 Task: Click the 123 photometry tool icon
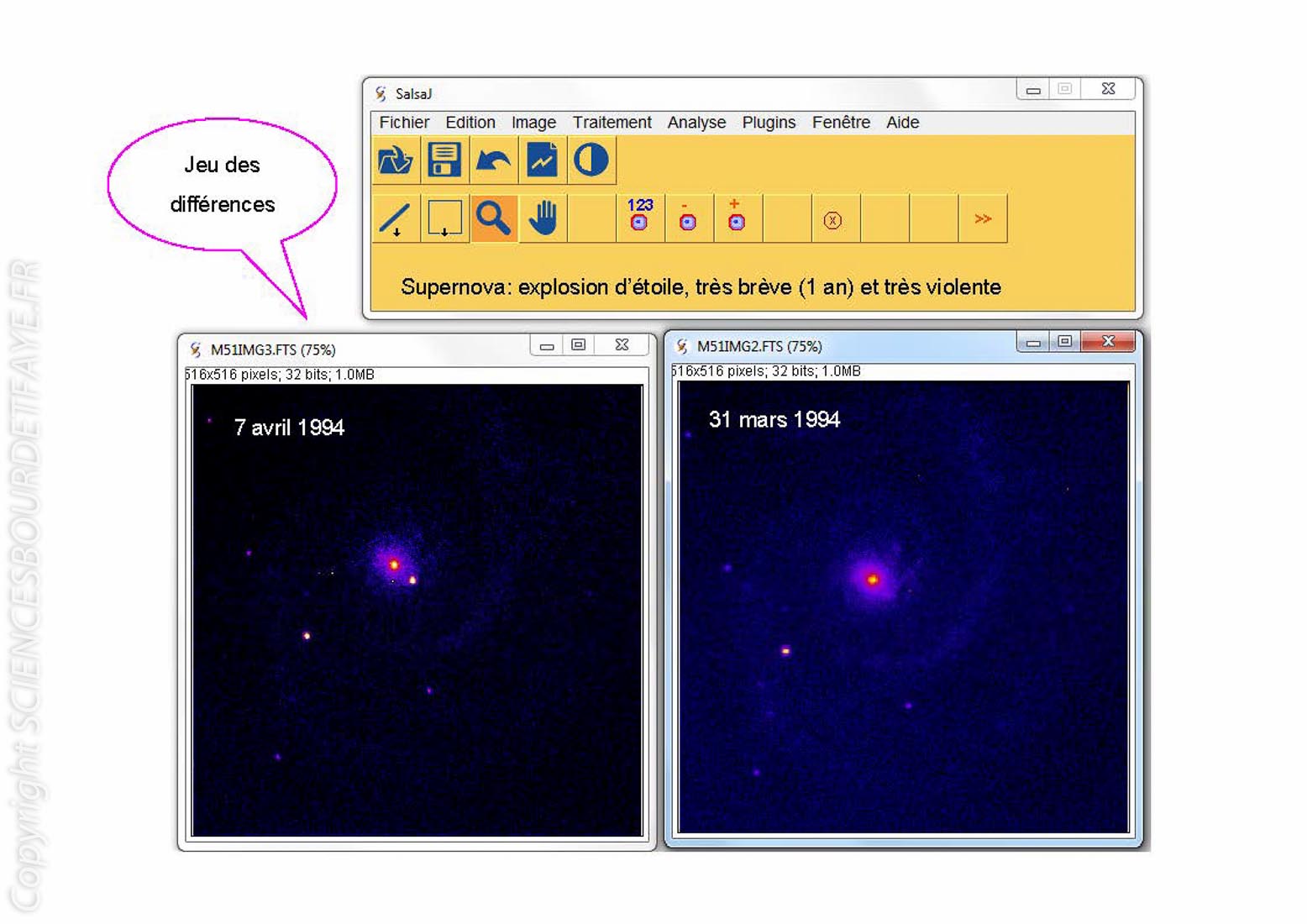639,219
